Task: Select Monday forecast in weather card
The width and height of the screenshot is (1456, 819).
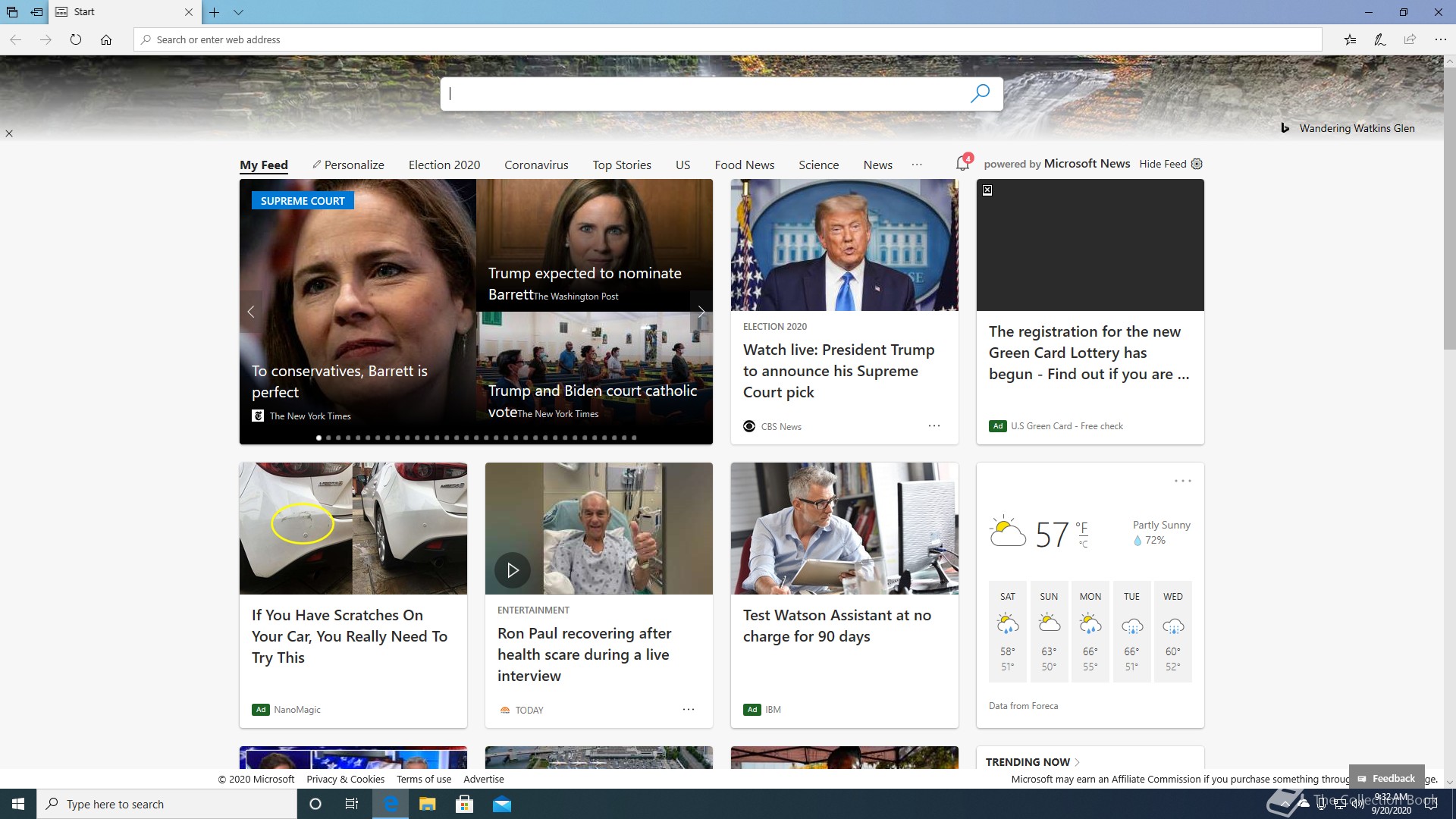Action: (x=1090, y=632)
